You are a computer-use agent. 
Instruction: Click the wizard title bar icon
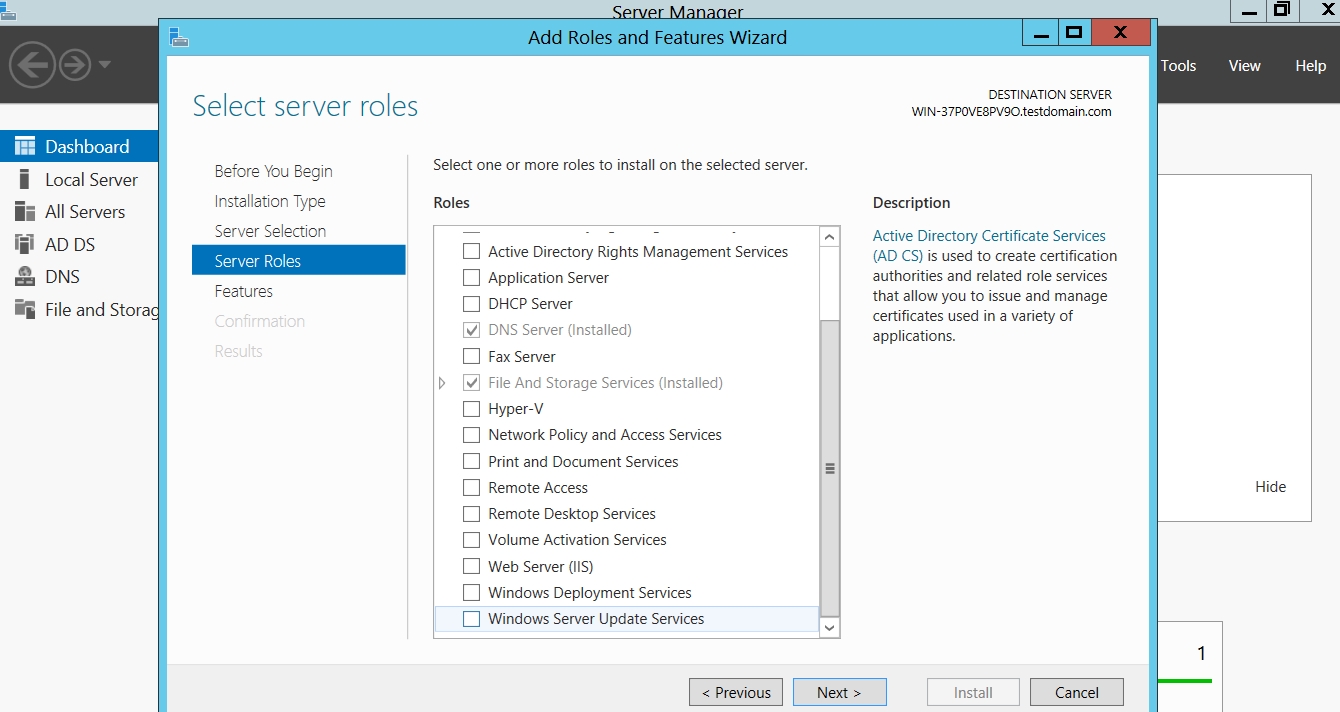pyautogui.click(x=179, y=37)
